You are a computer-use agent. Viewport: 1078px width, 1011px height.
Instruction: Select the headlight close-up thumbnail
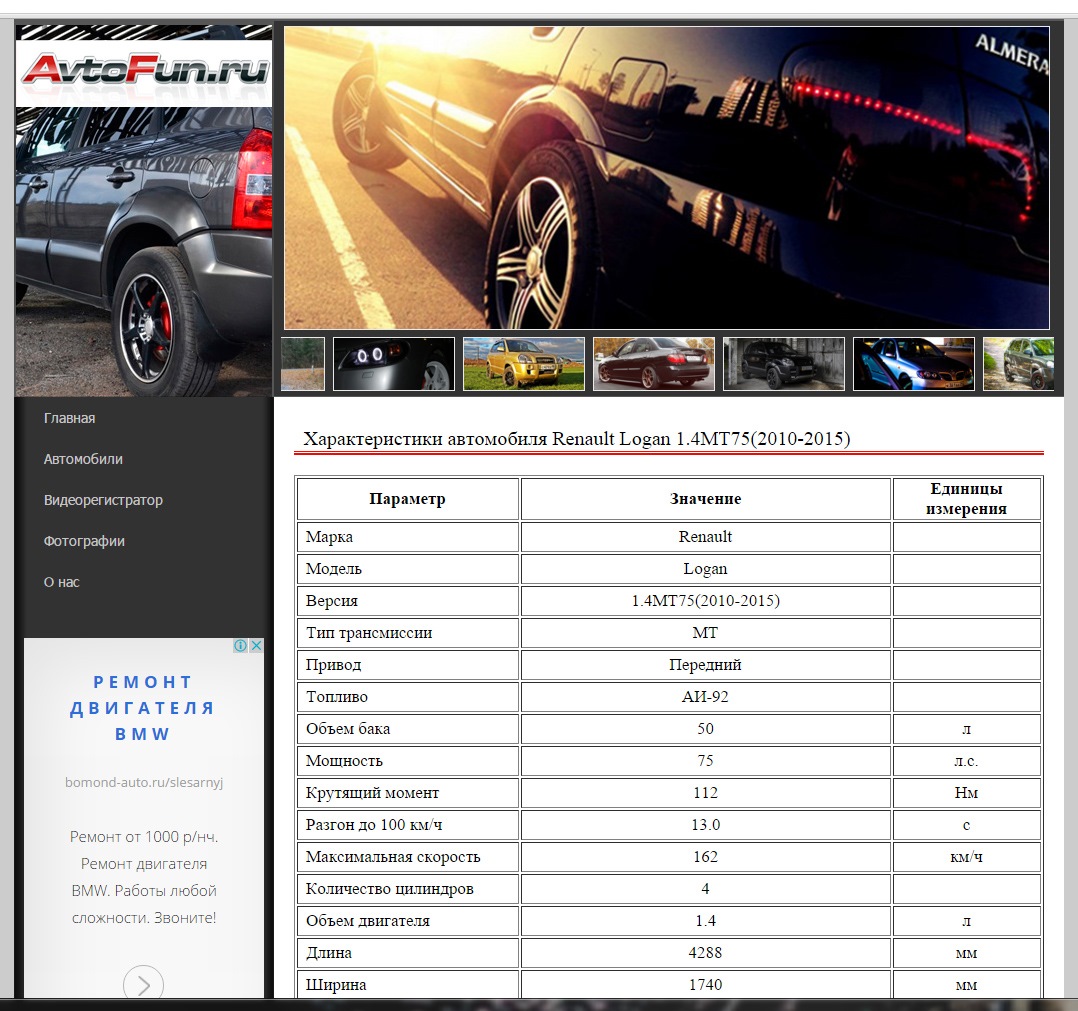click(394, 364)
